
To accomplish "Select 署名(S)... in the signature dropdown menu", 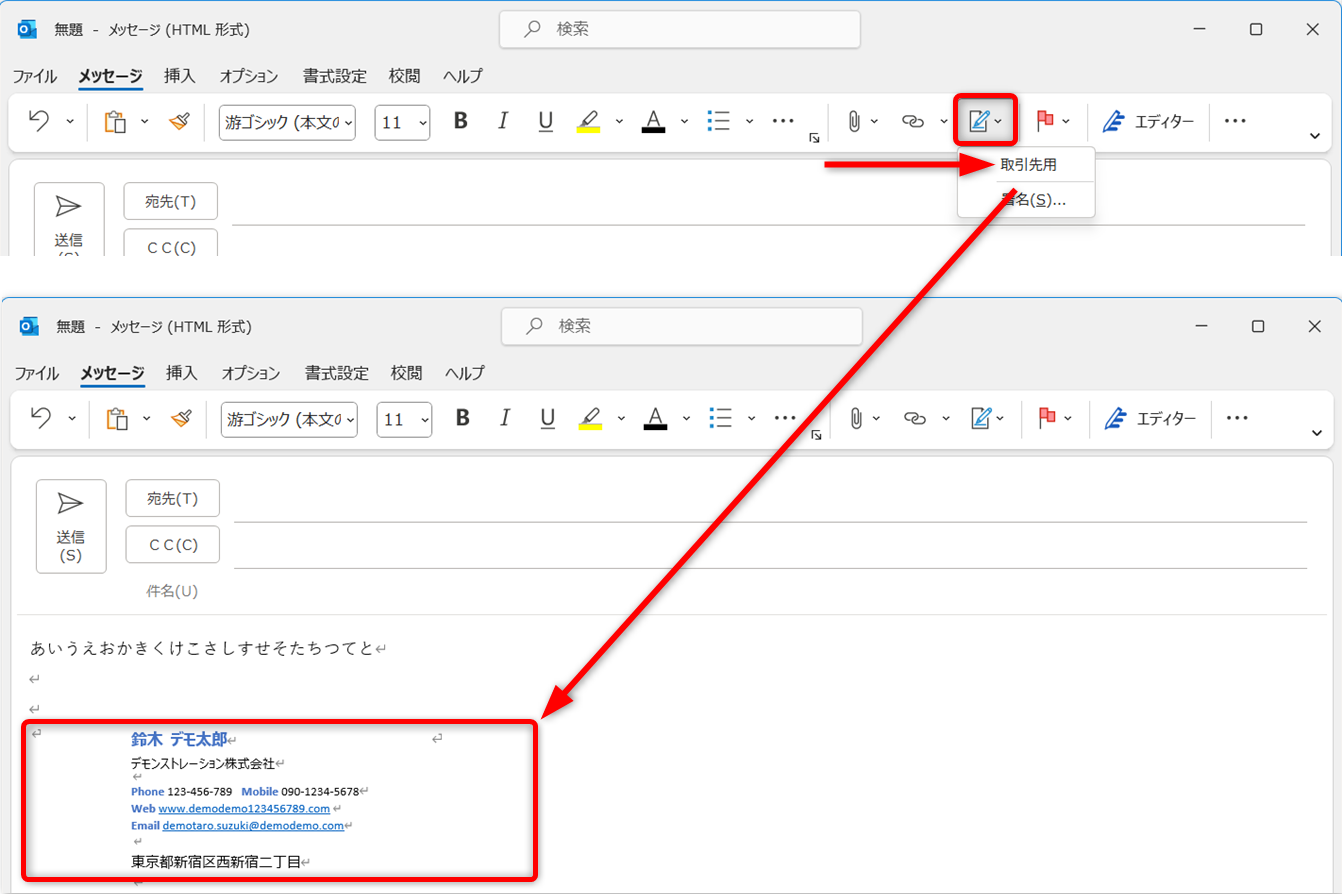I will pos(1033,200).
